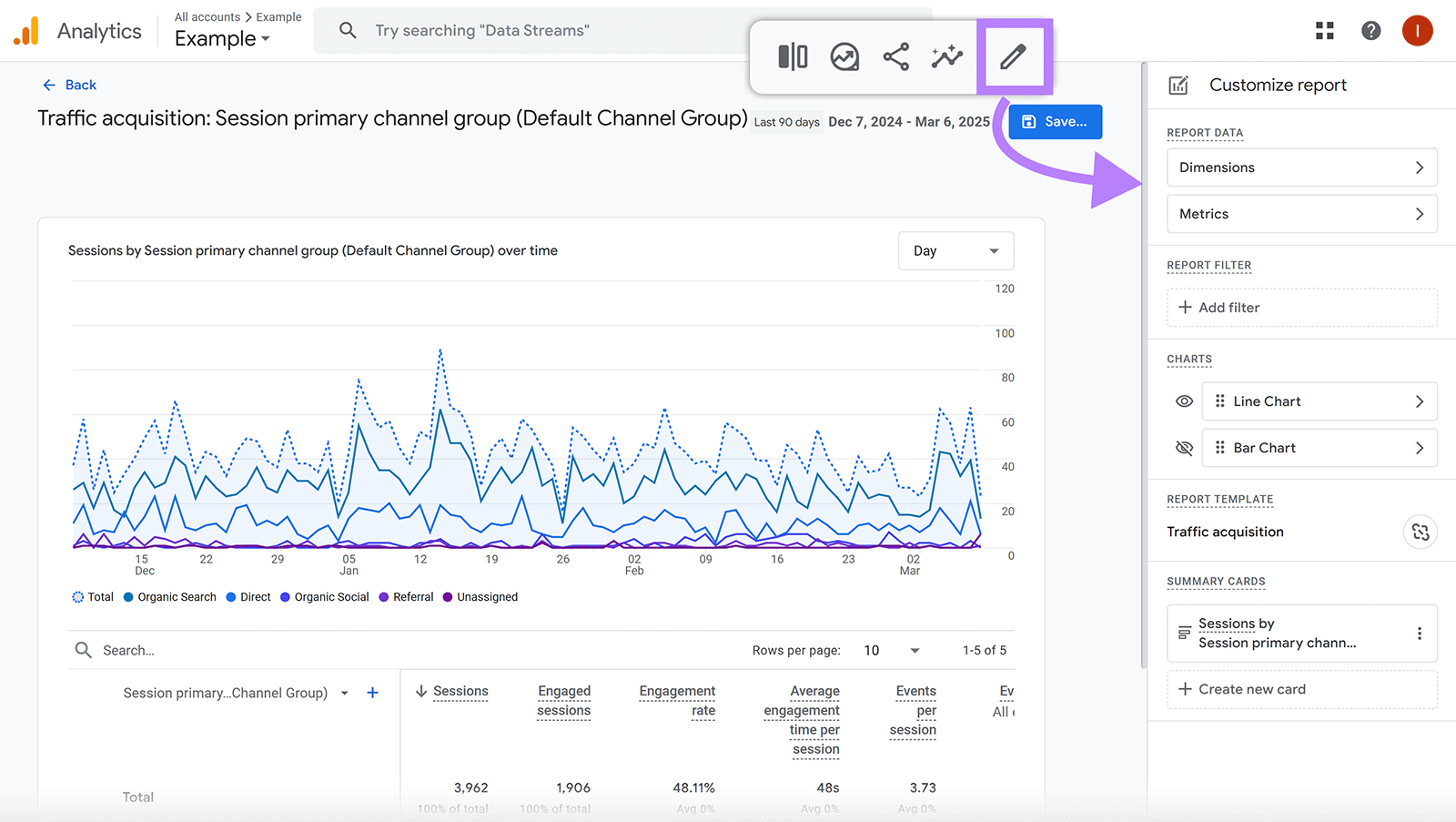Unlink the Traffic acquisition report template

1420,532
